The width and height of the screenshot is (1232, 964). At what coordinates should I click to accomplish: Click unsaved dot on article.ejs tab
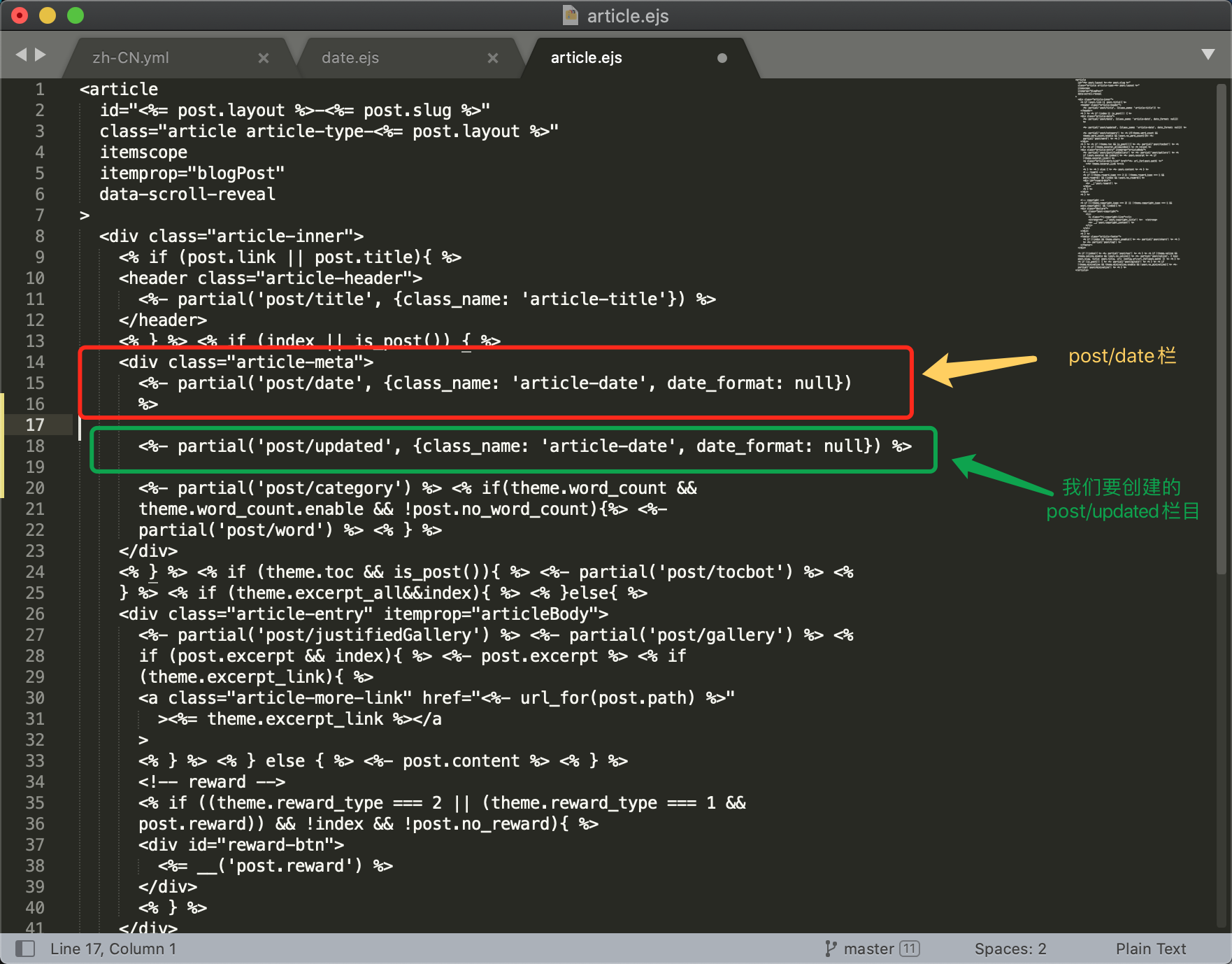click(x=722, y=58)
